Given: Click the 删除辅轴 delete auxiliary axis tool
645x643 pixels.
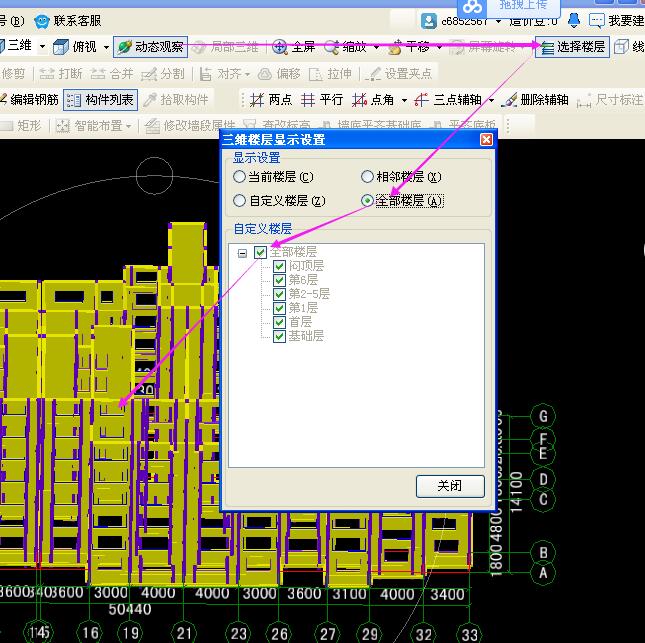Looking at the screenshot, I should coord(535,100).
